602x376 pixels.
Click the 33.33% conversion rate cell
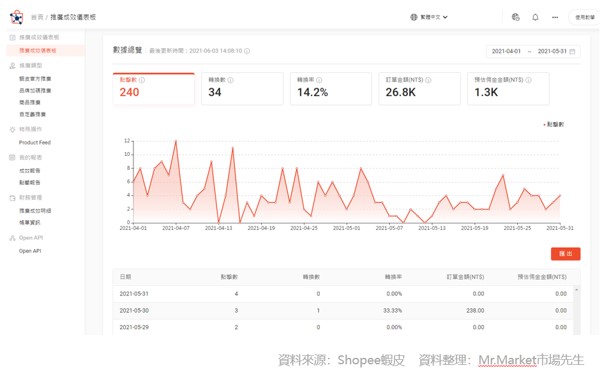[392, 311]
